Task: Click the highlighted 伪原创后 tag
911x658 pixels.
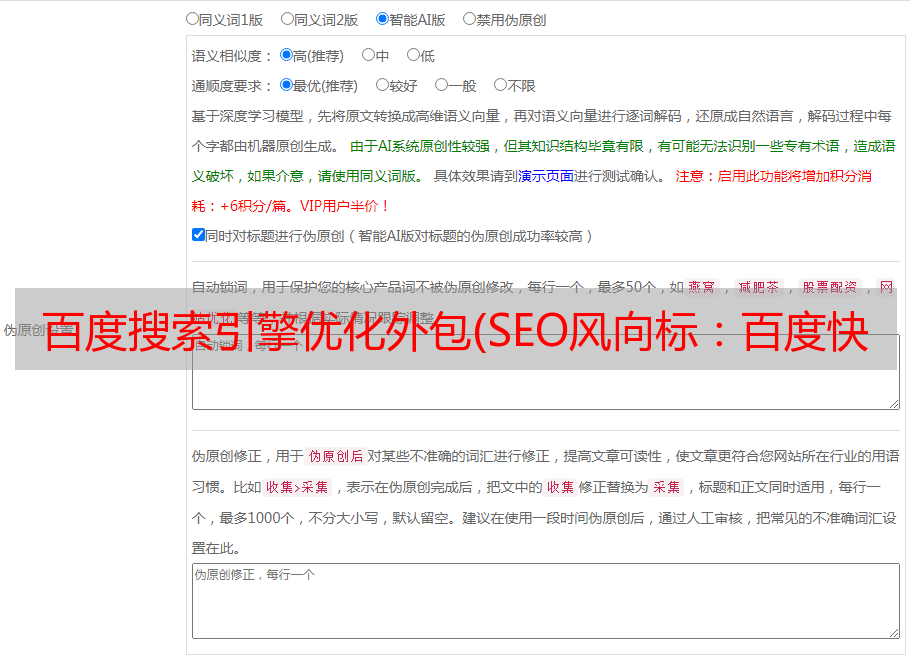Action: [335, 456]
